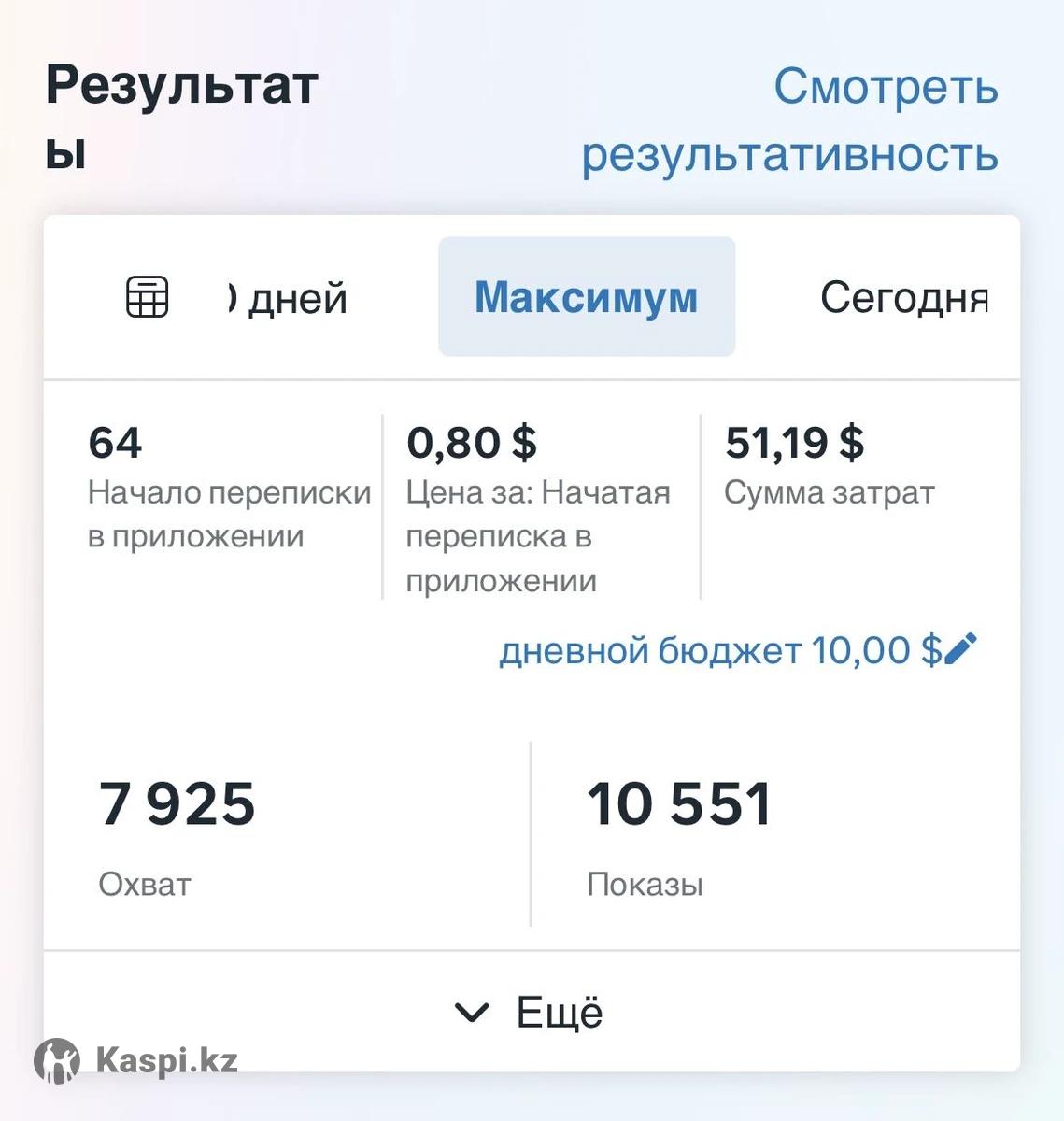Image resolution: width=1064 pixels, height=1121 pixels.
Task: Expand more metrics with Ещё
Action: (559, 1012)
